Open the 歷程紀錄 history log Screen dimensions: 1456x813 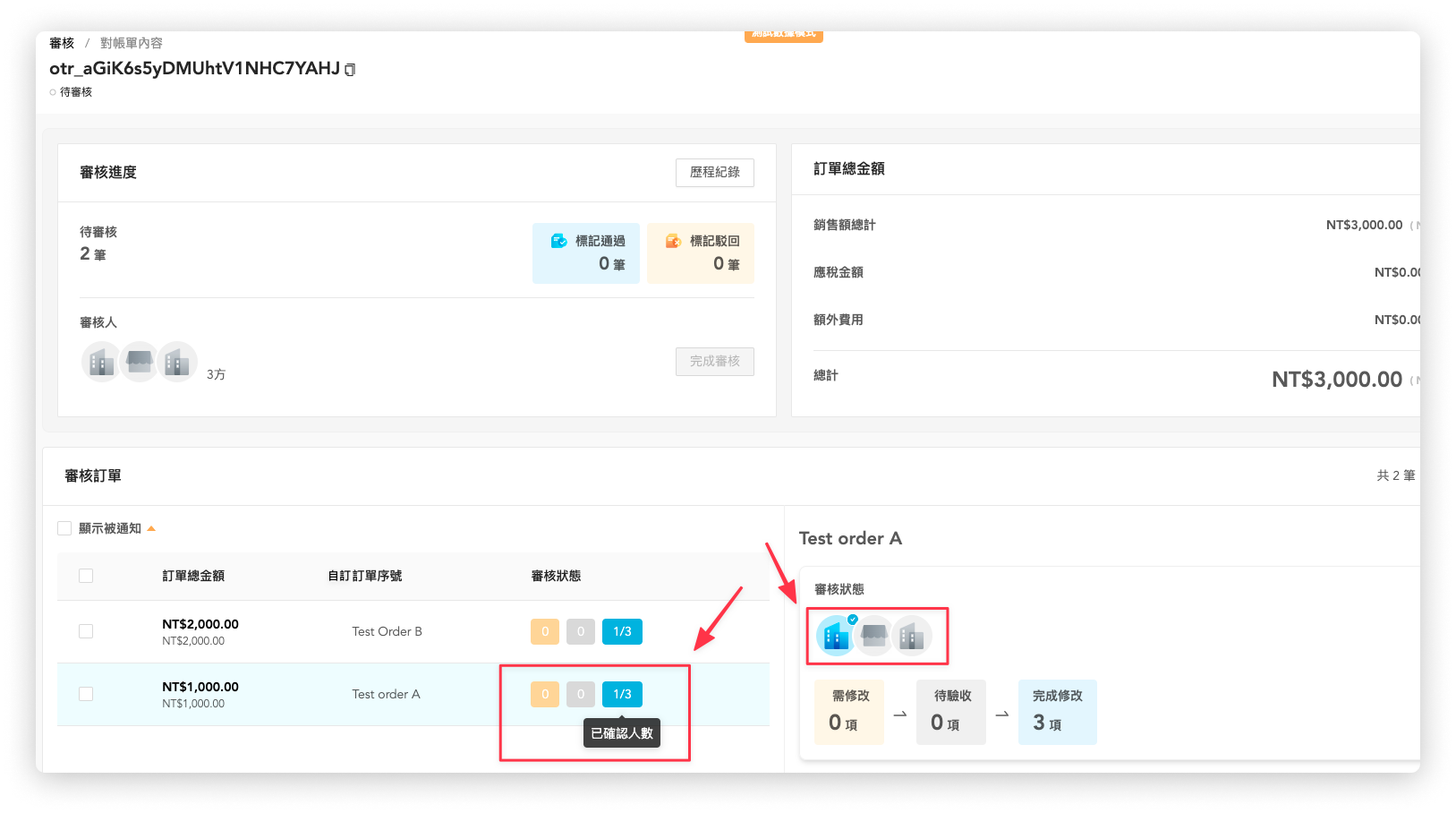[x=714, y=173]
